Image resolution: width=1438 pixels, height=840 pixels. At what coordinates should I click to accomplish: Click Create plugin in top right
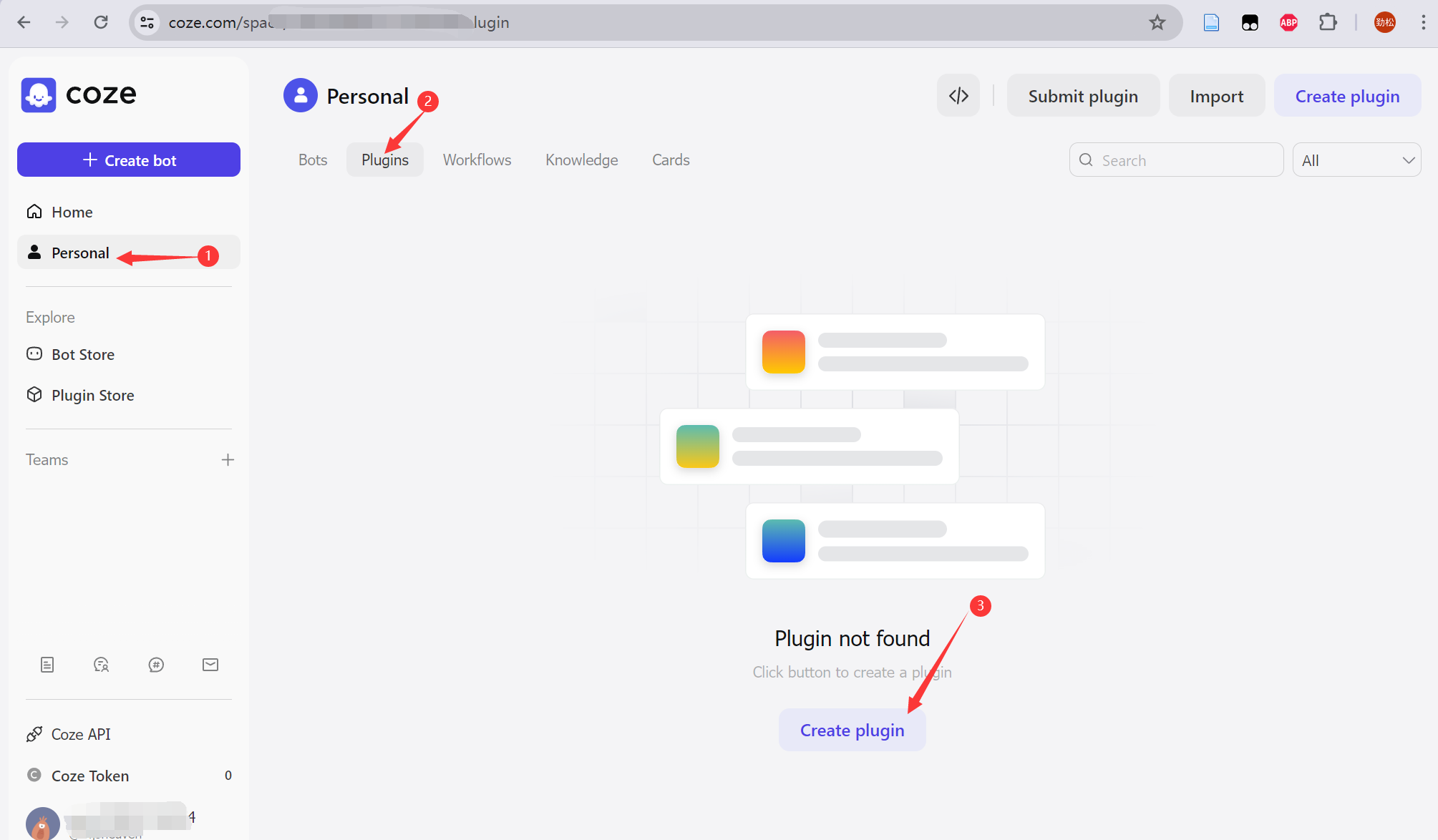(x=1347, y=96)
